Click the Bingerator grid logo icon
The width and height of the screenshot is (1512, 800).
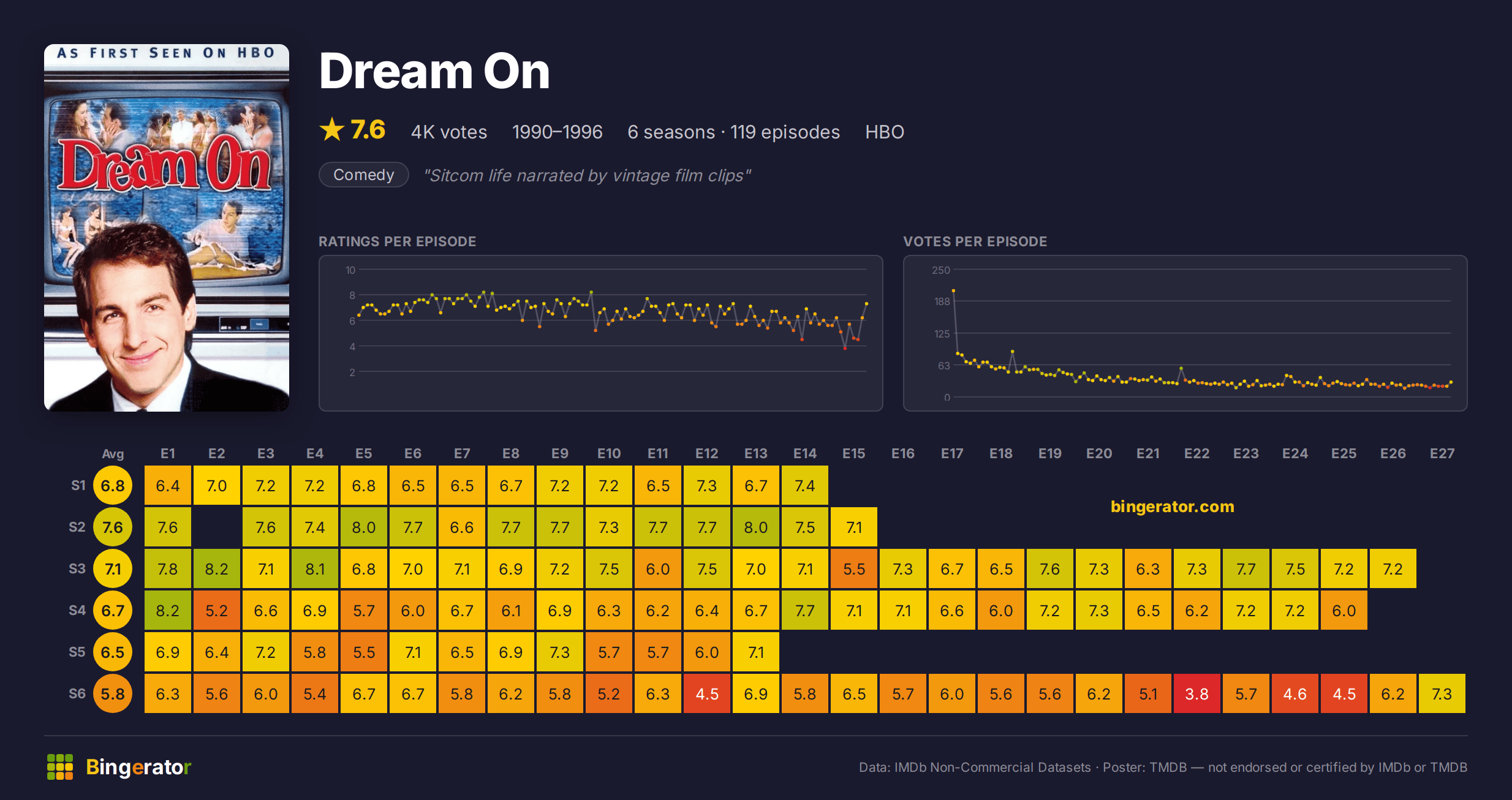point(60,767)
